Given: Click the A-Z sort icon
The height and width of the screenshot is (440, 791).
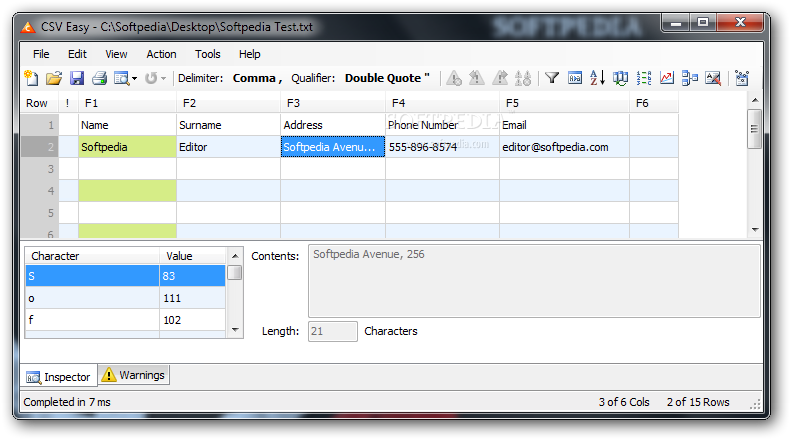Looking at the screenshot, I should [x=597, y=78].
